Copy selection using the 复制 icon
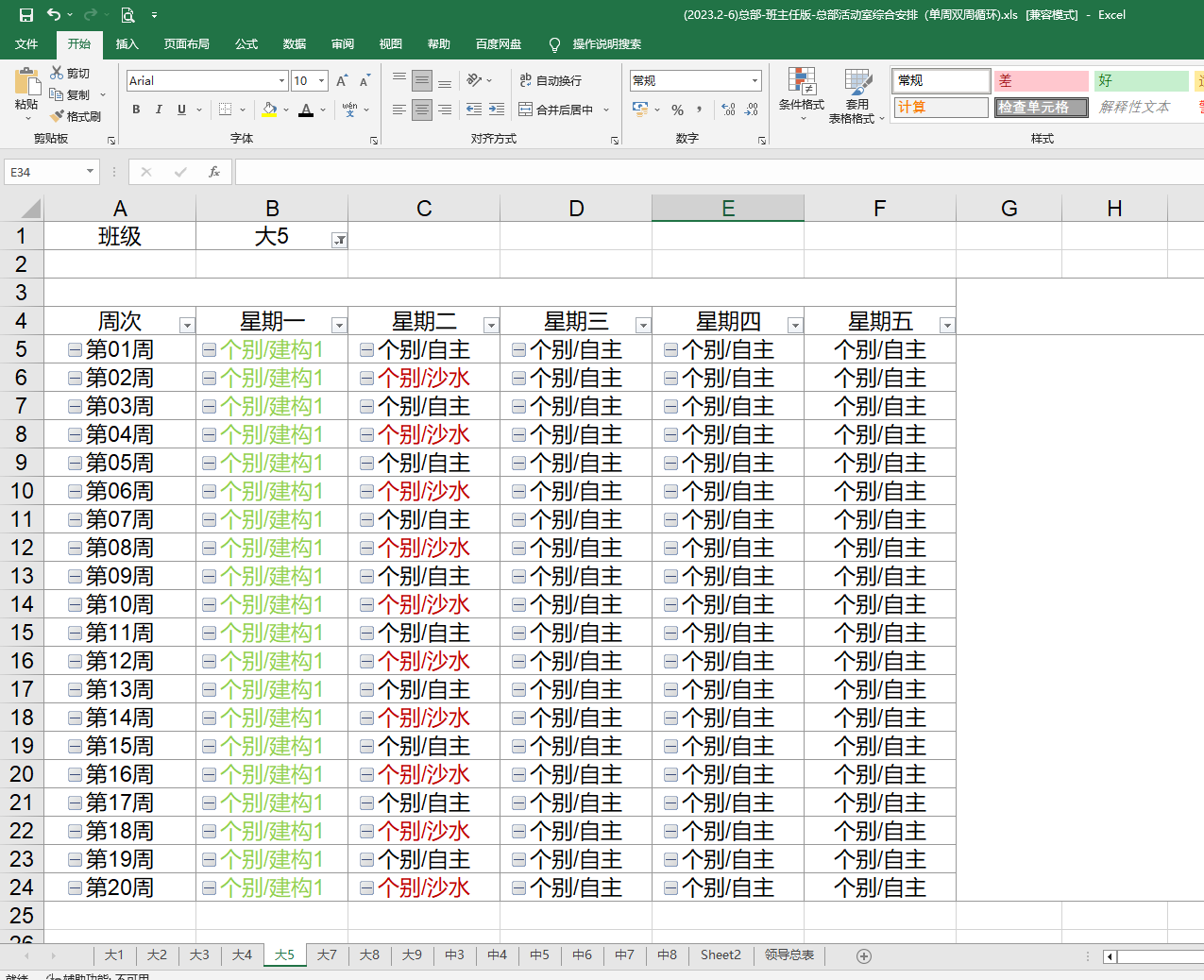1204x980 pixels. [x=57, y=94]
